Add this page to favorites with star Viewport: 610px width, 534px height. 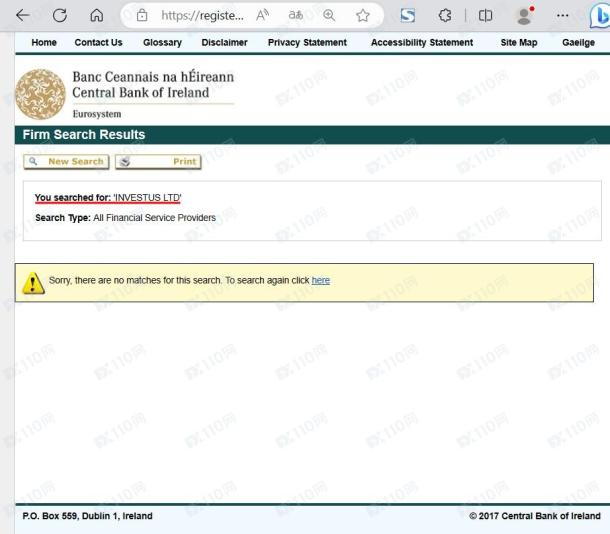pos(363,16)
